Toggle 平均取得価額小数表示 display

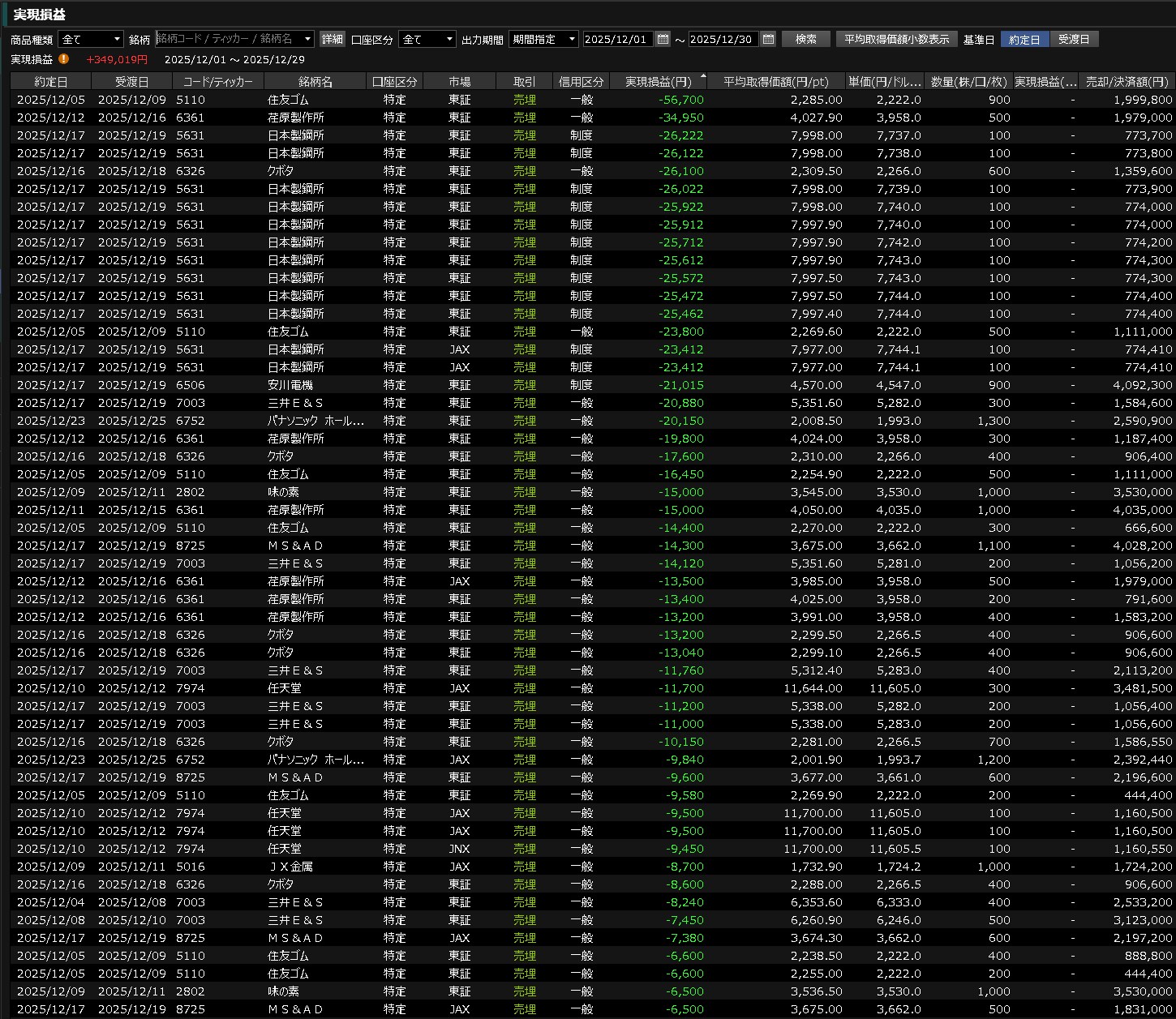coord(895,39)
